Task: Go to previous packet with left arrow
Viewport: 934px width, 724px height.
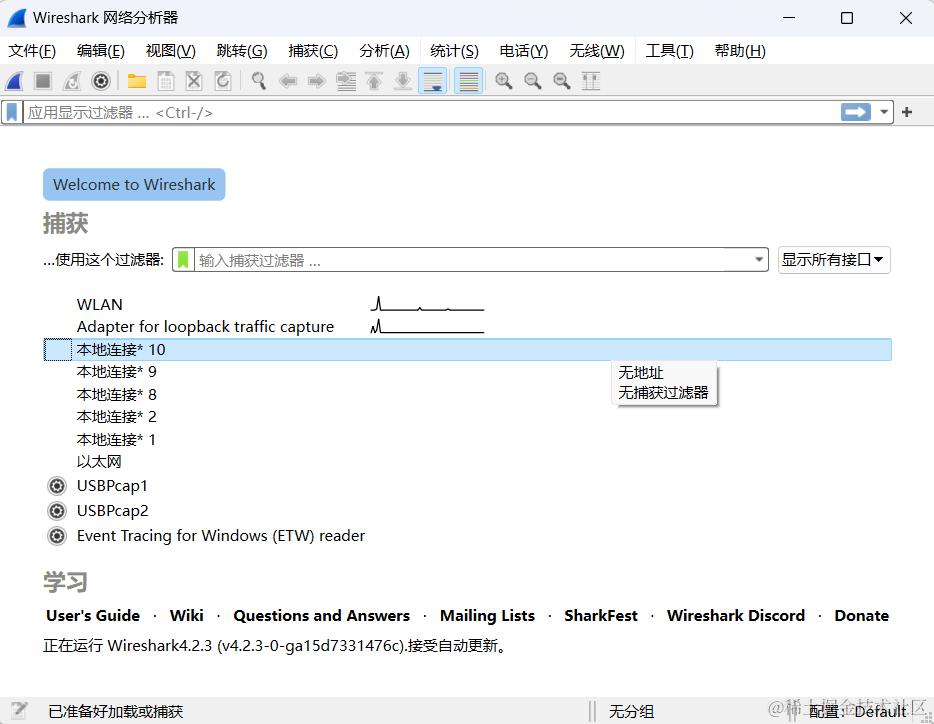Action: pyautogui.click(x=288, y=81)
